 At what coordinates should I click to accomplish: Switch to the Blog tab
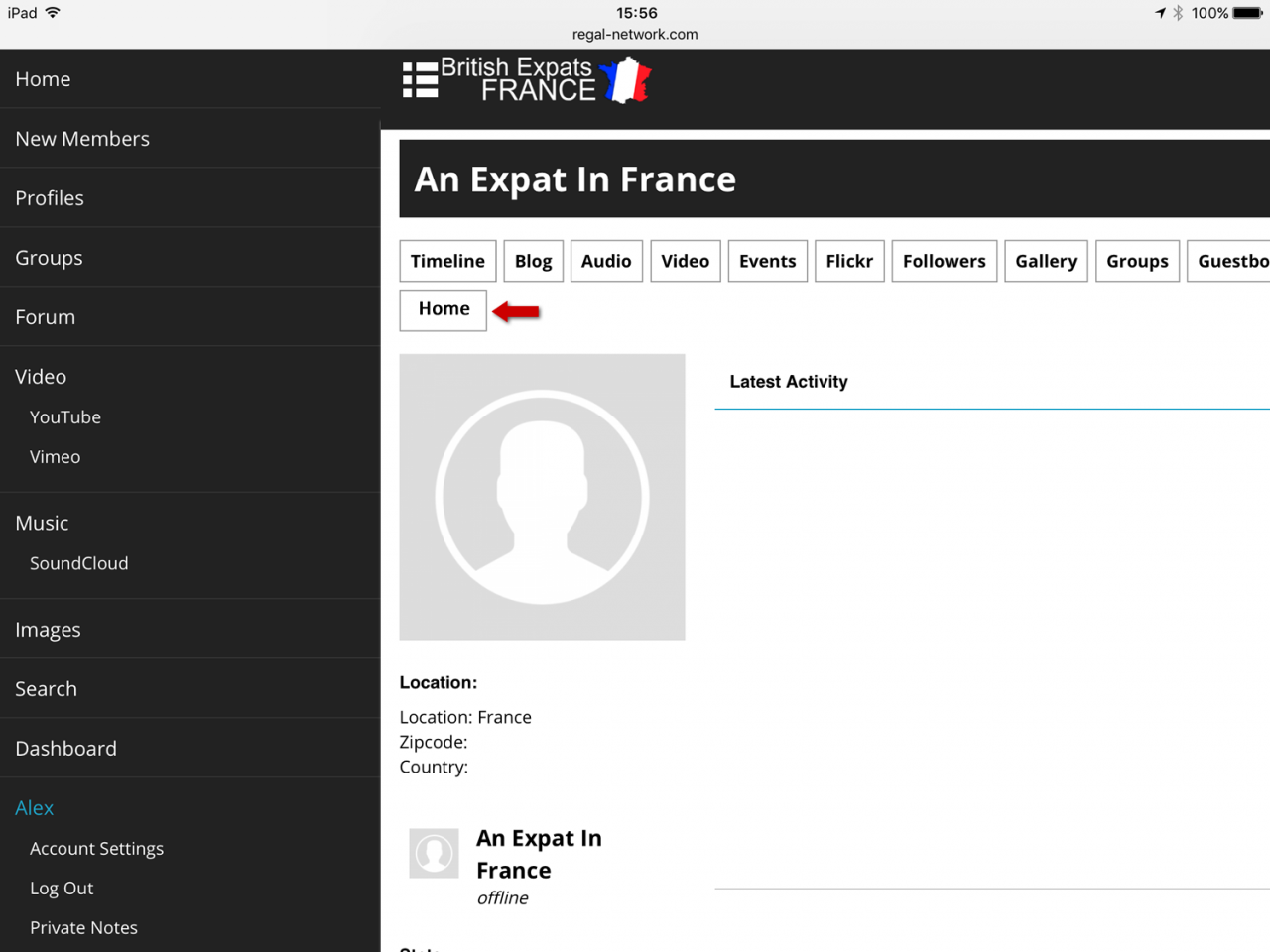click(533, 261)
